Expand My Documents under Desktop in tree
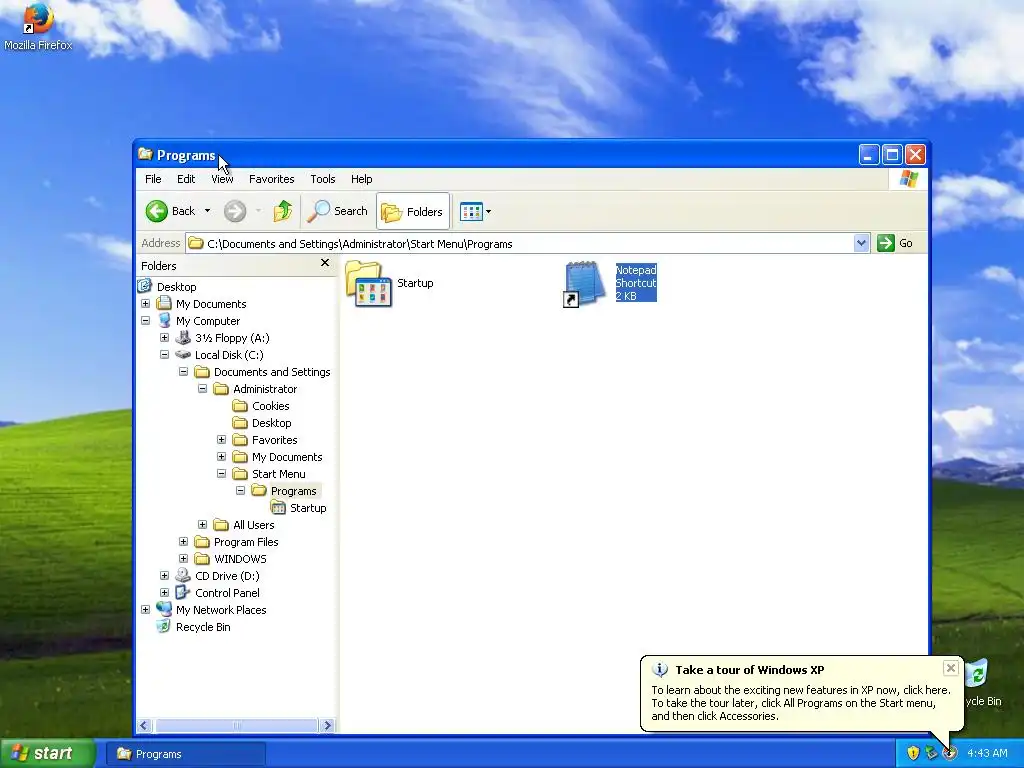The height and width of the screenshot is (768, 1024). pos(146,304)
